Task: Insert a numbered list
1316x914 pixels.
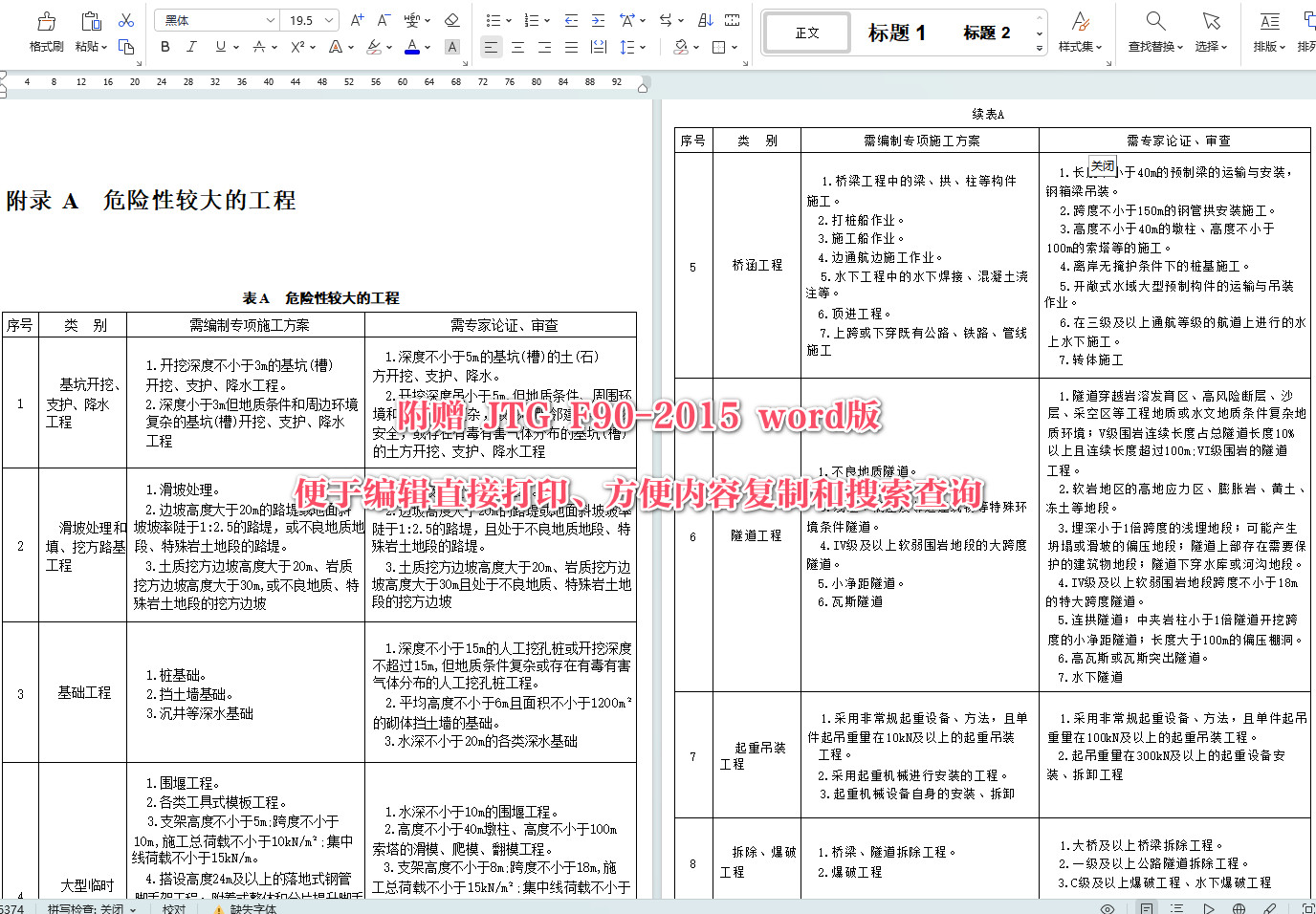Action: pyautogui.click(x=533, y=19)
